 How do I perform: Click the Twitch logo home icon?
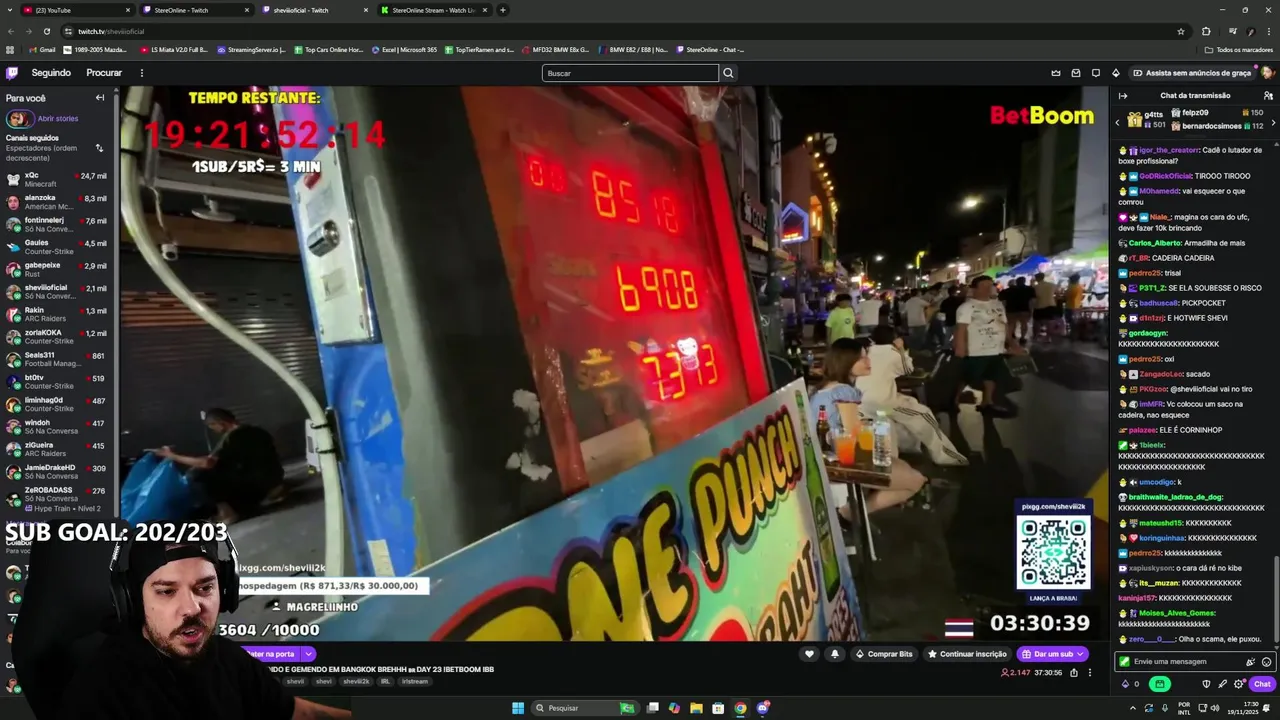(12, 73)
